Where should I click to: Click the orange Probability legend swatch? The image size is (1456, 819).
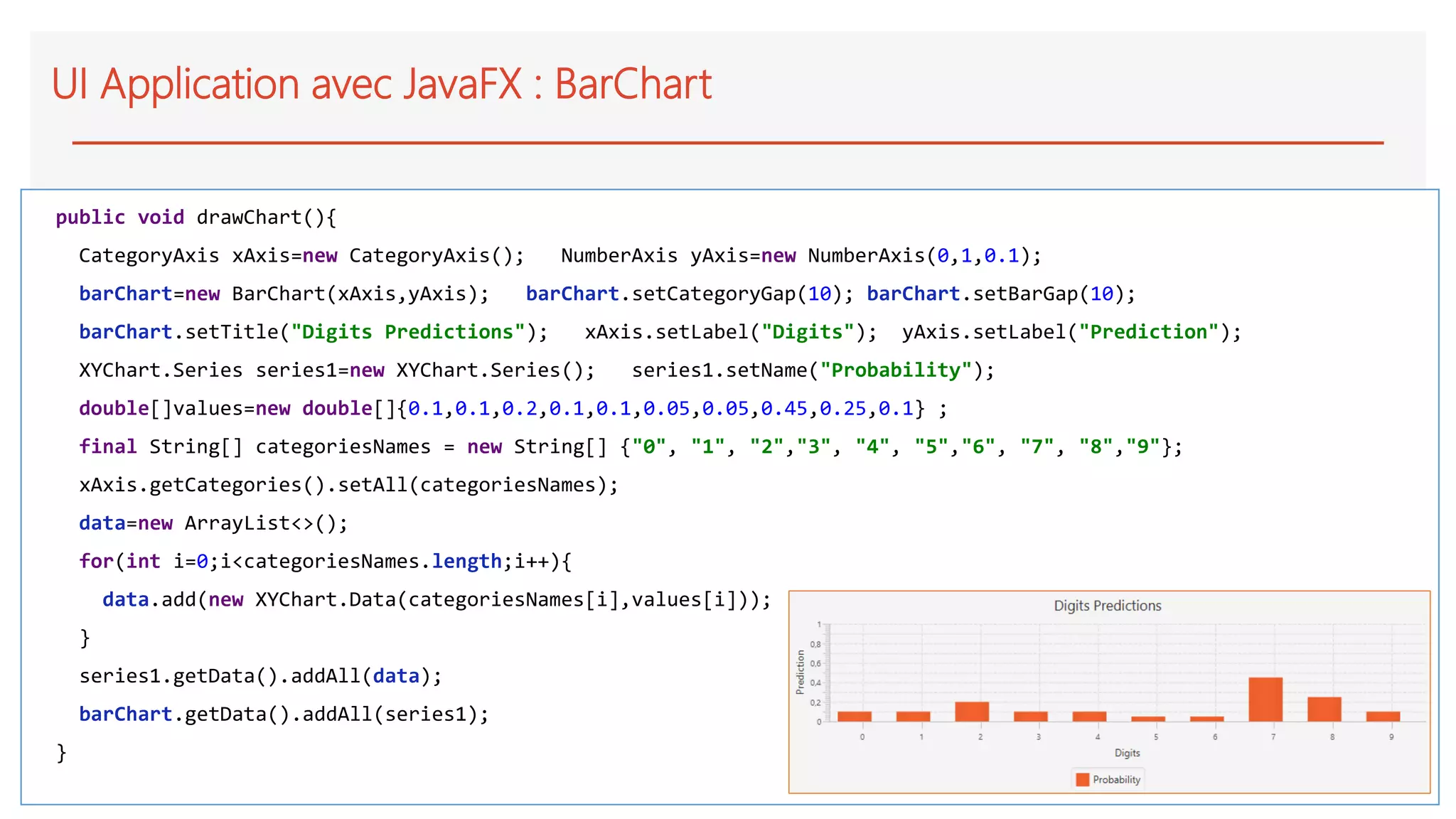(x=1083, y=780)
